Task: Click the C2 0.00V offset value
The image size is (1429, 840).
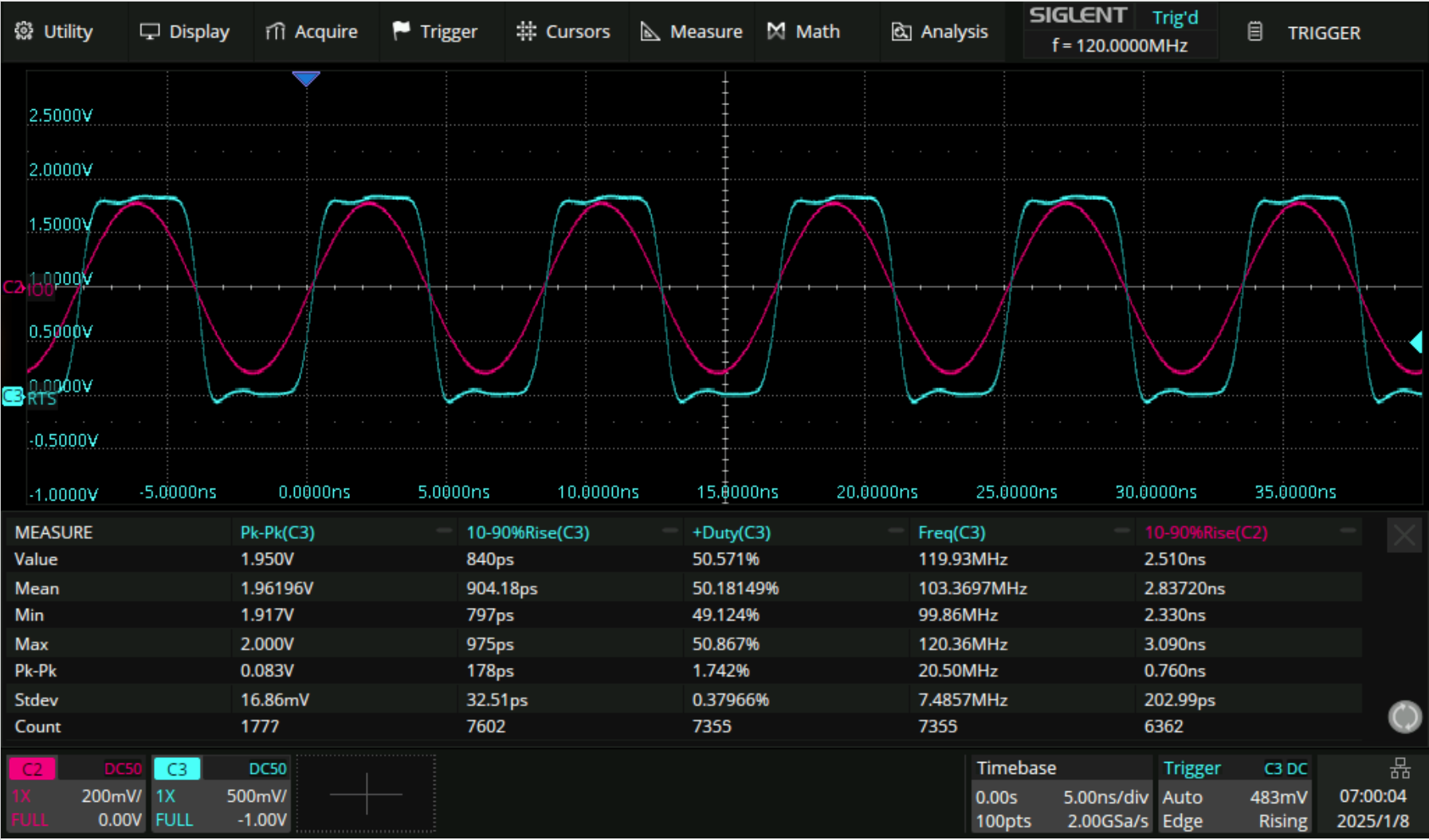Action: coord(120,820)
